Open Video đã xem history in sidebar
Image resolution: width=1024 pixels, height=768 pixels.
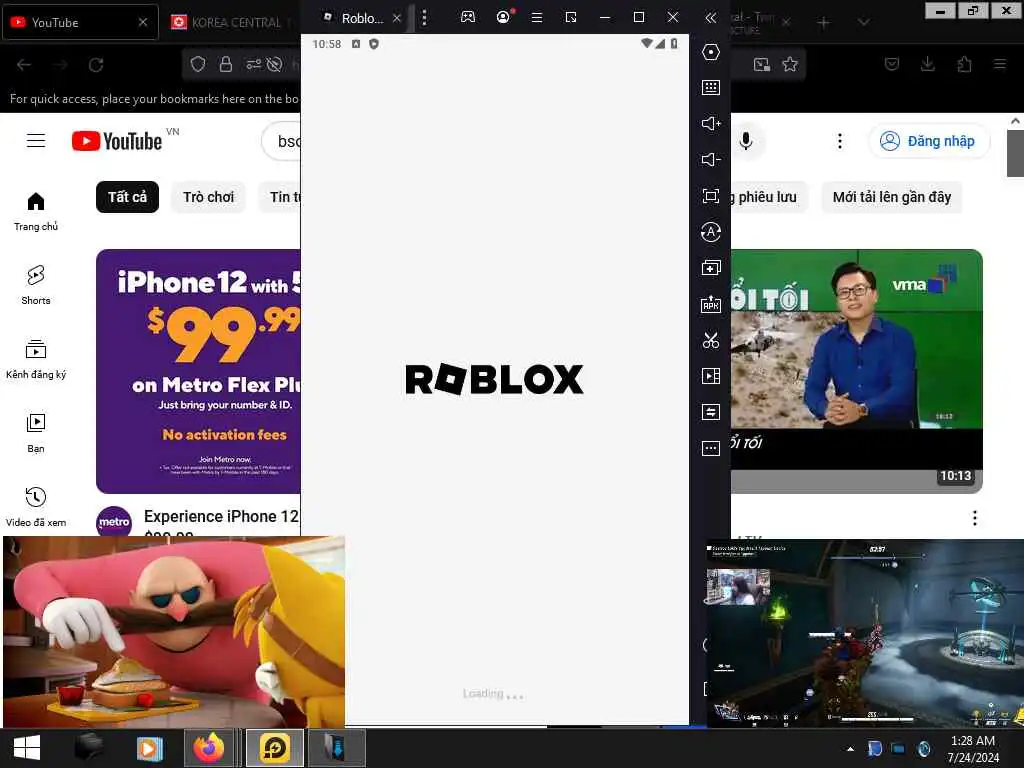pos(36,507)
